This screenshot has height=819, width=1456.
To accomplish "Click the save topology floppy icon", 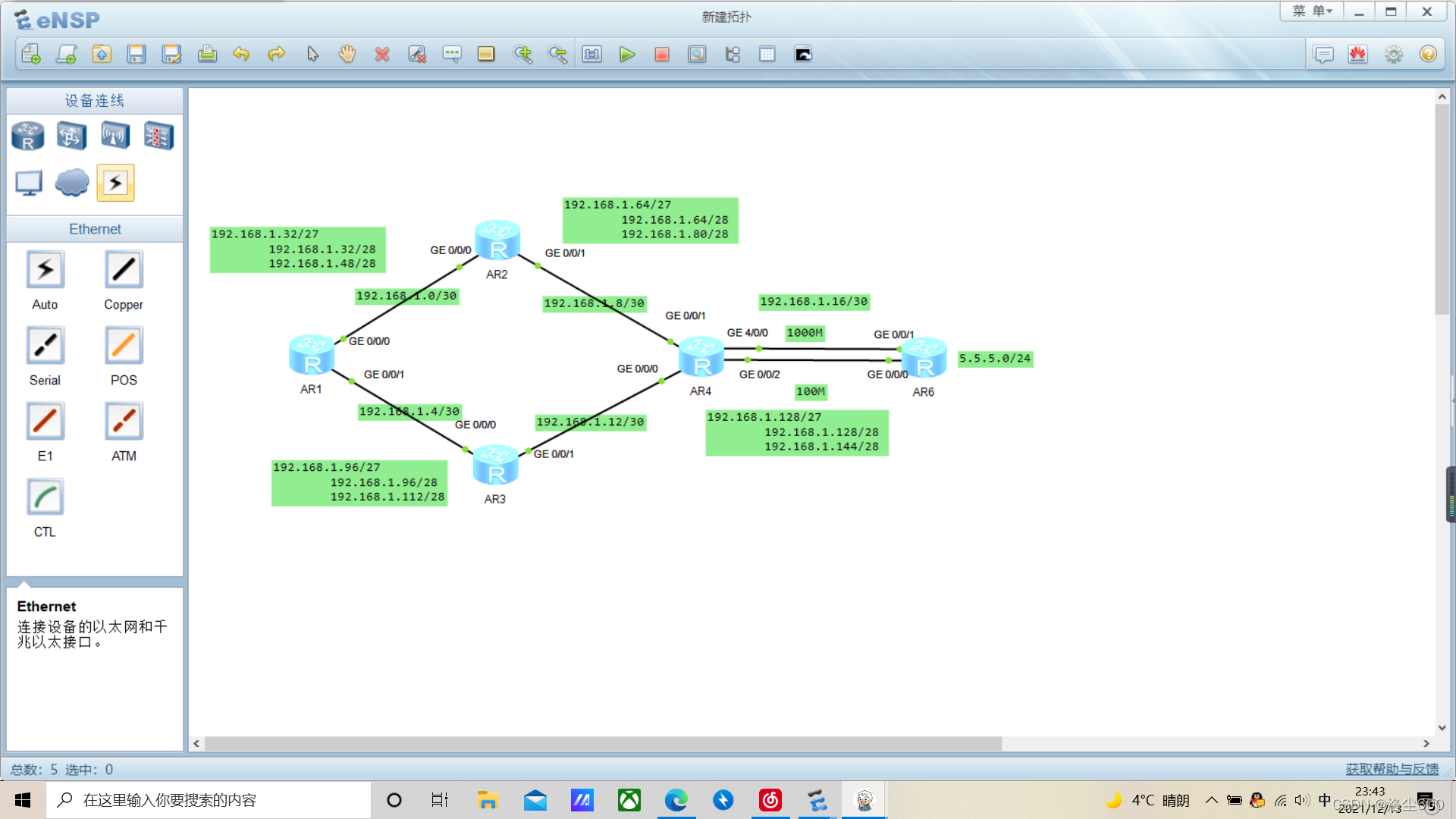I will point(136,55).
